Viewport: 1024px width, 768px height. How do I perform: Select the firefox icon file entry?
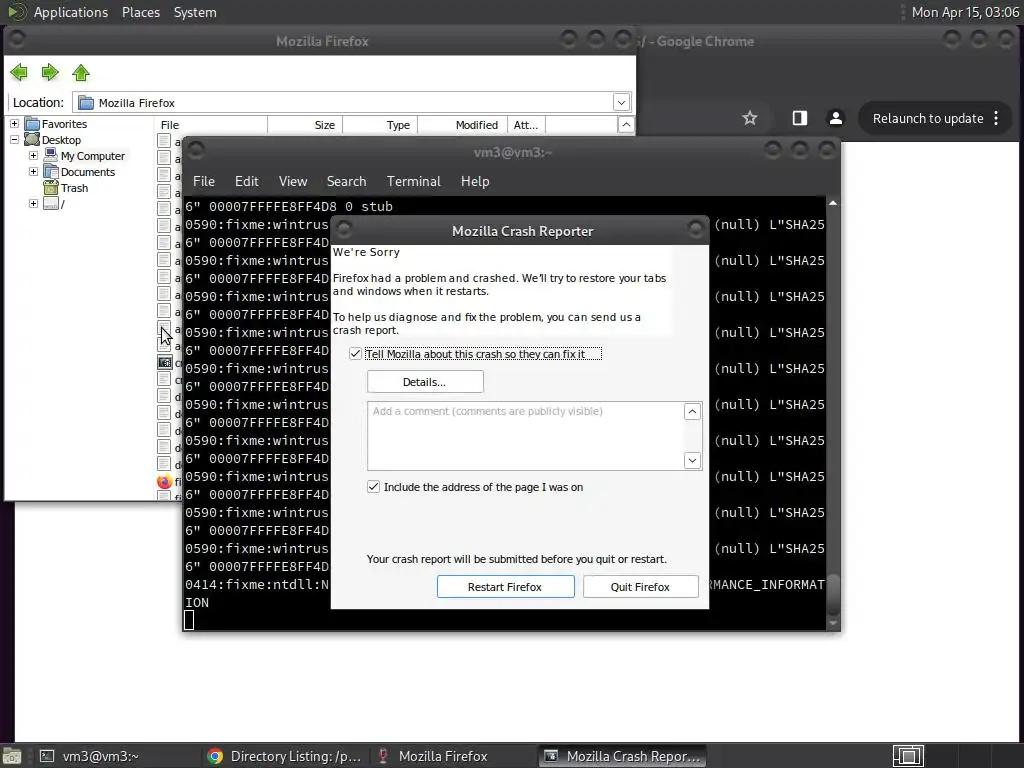pos(165,482)
